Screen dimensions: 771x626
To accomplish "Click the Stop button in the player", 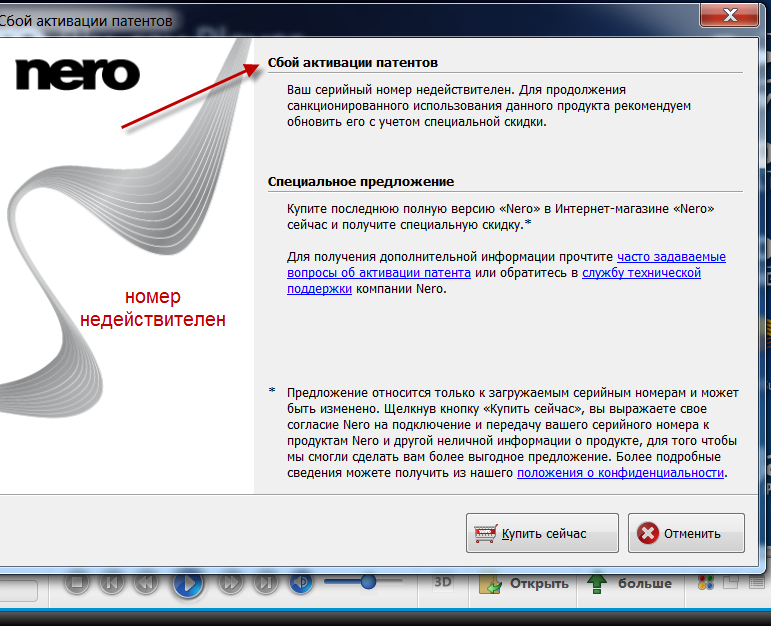I will click(x=77, y=583).
